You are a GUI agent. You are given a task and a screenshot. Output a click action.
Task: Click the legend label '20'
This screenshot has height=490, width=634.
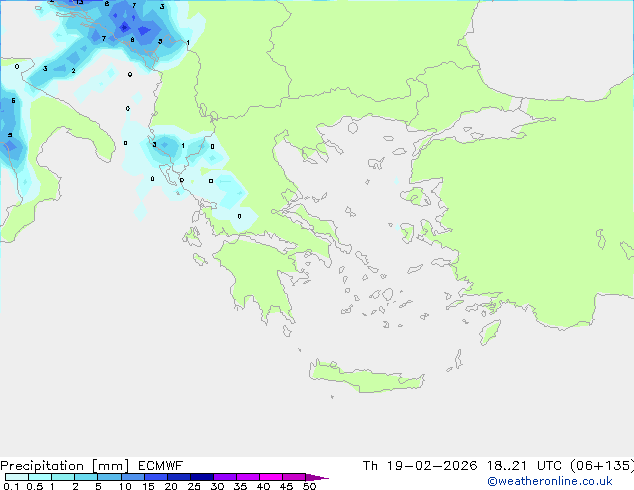point(171,486)
